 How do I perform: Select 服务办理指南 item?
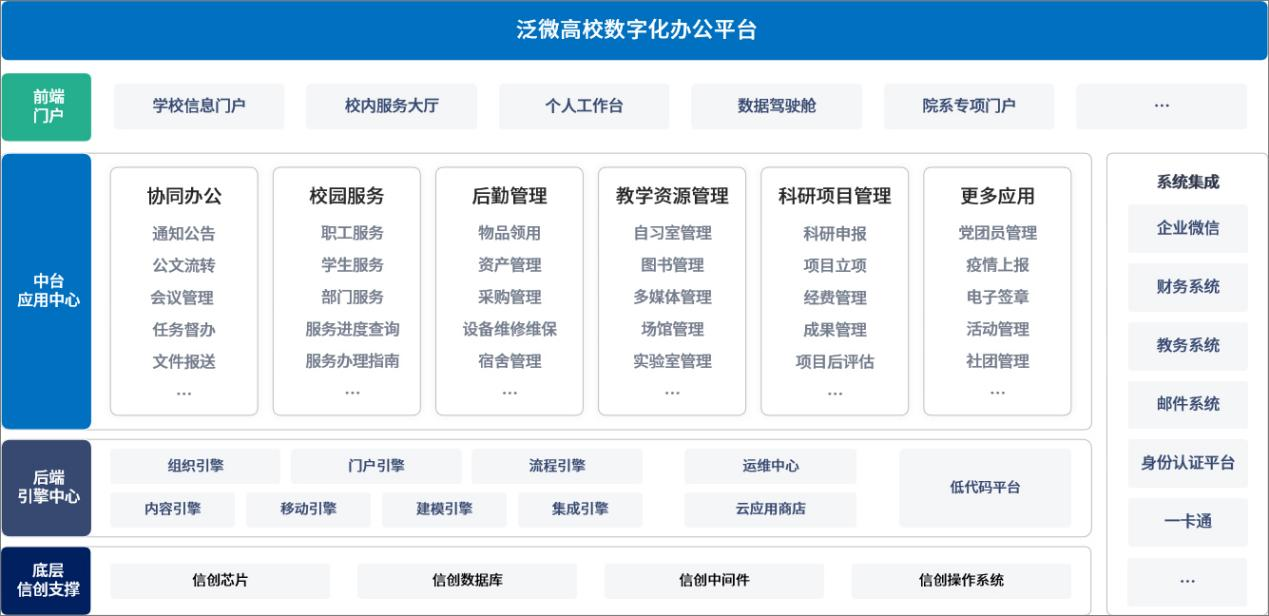(x=352, y=361)
